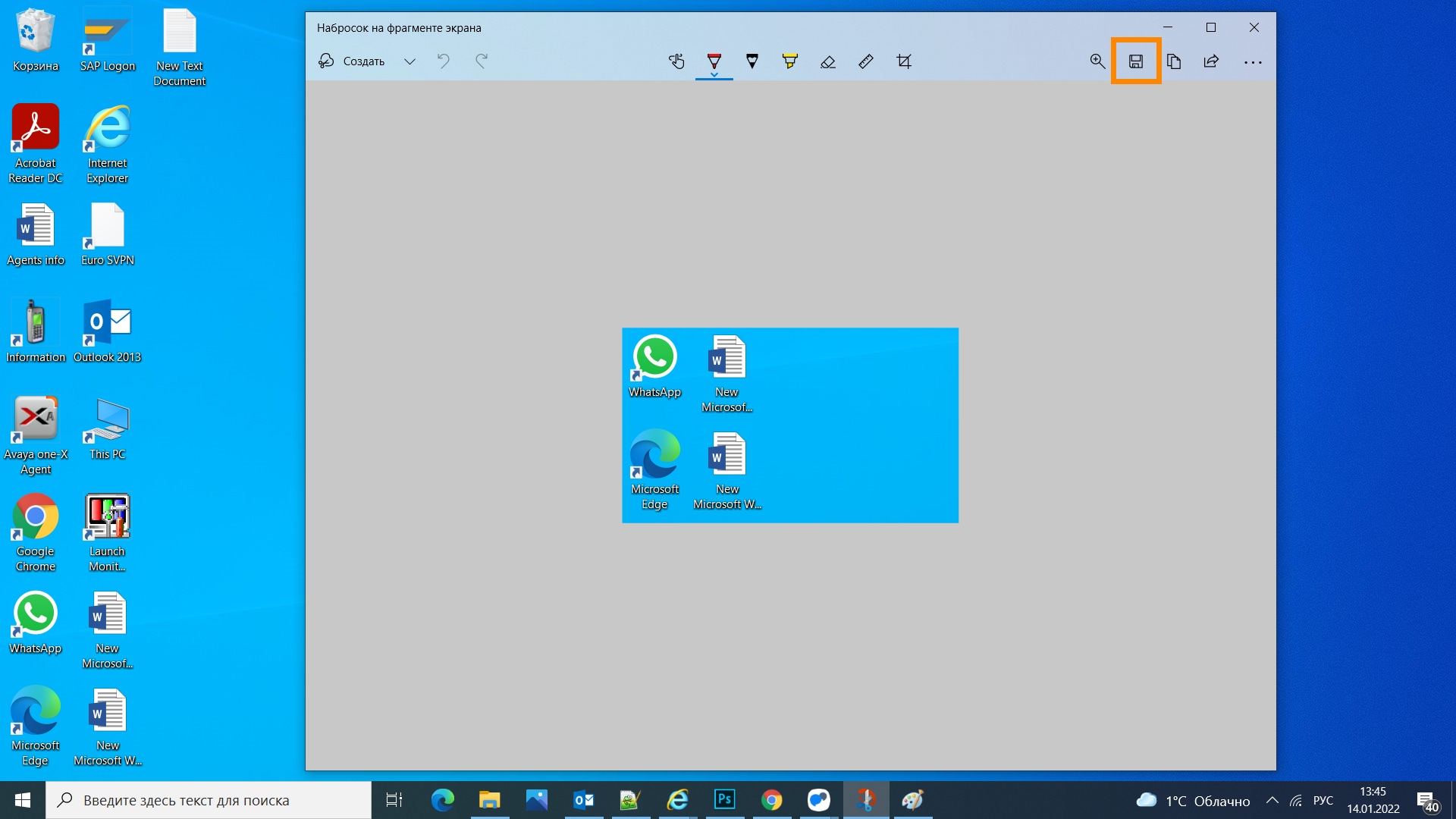Toggle the yellow highlighter tool

(790, 61)
